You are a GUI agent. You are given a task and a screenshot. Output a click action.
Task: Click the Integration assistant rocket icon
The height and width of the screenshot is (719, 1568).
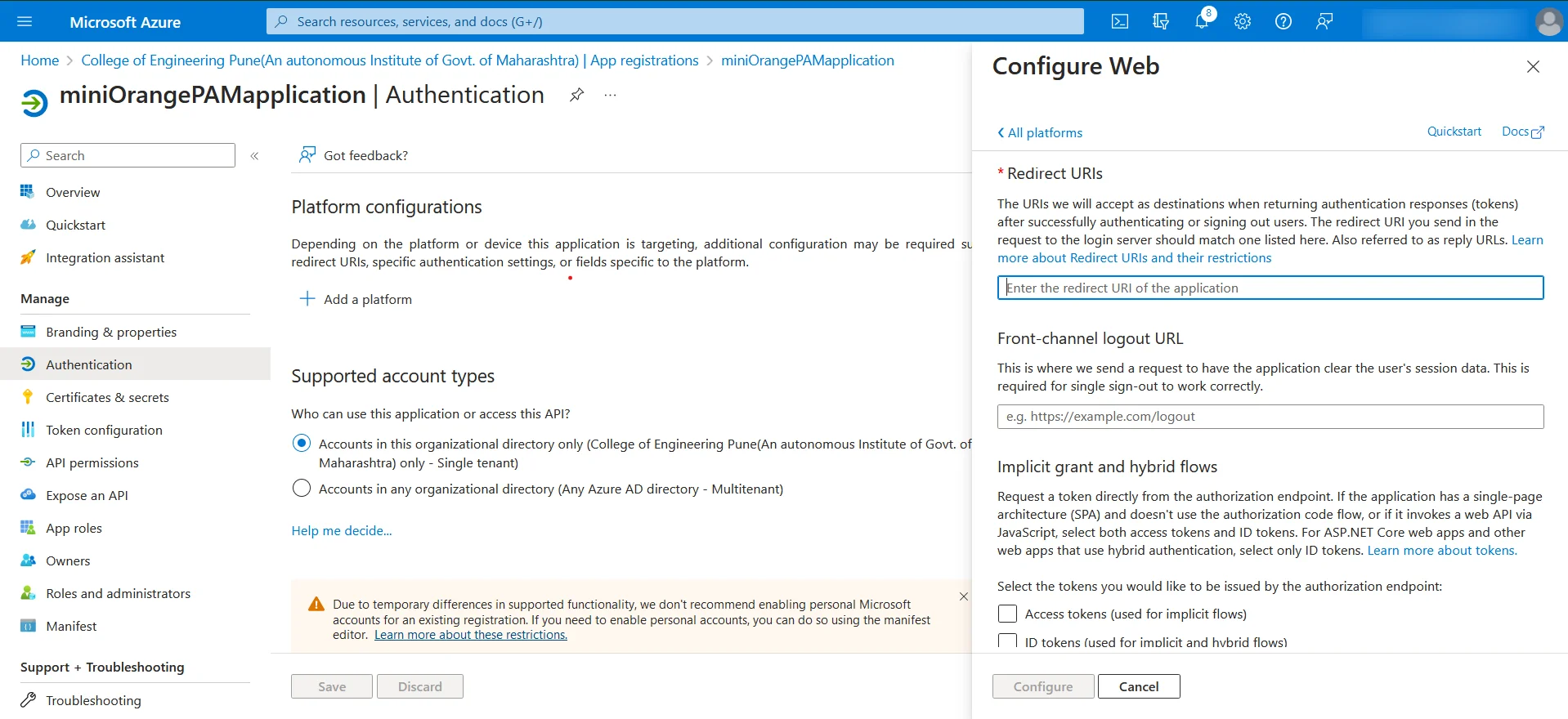click(28, 257)
